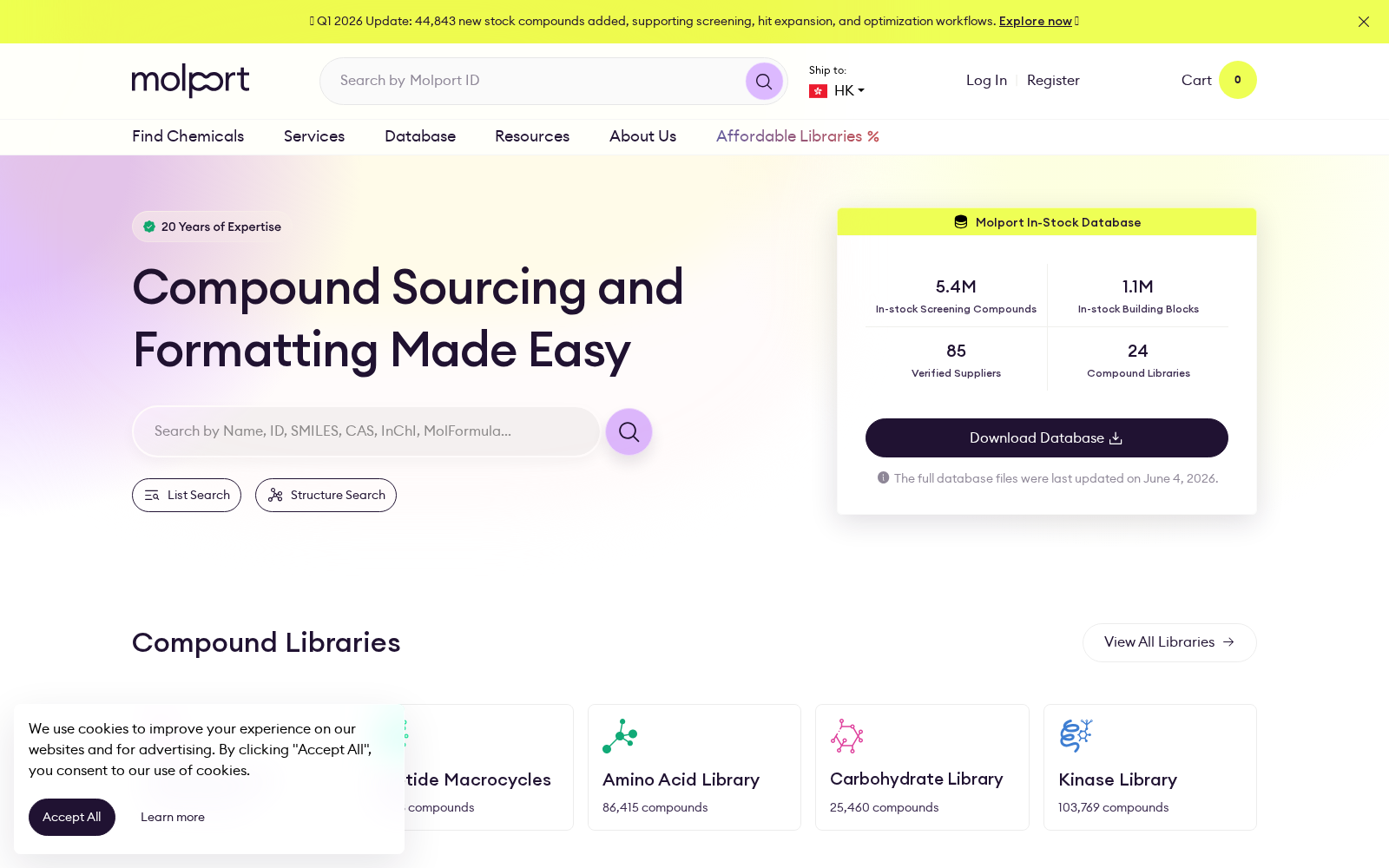Open the About Us menu
This screenshot has height=868, width=1389.
643,136
